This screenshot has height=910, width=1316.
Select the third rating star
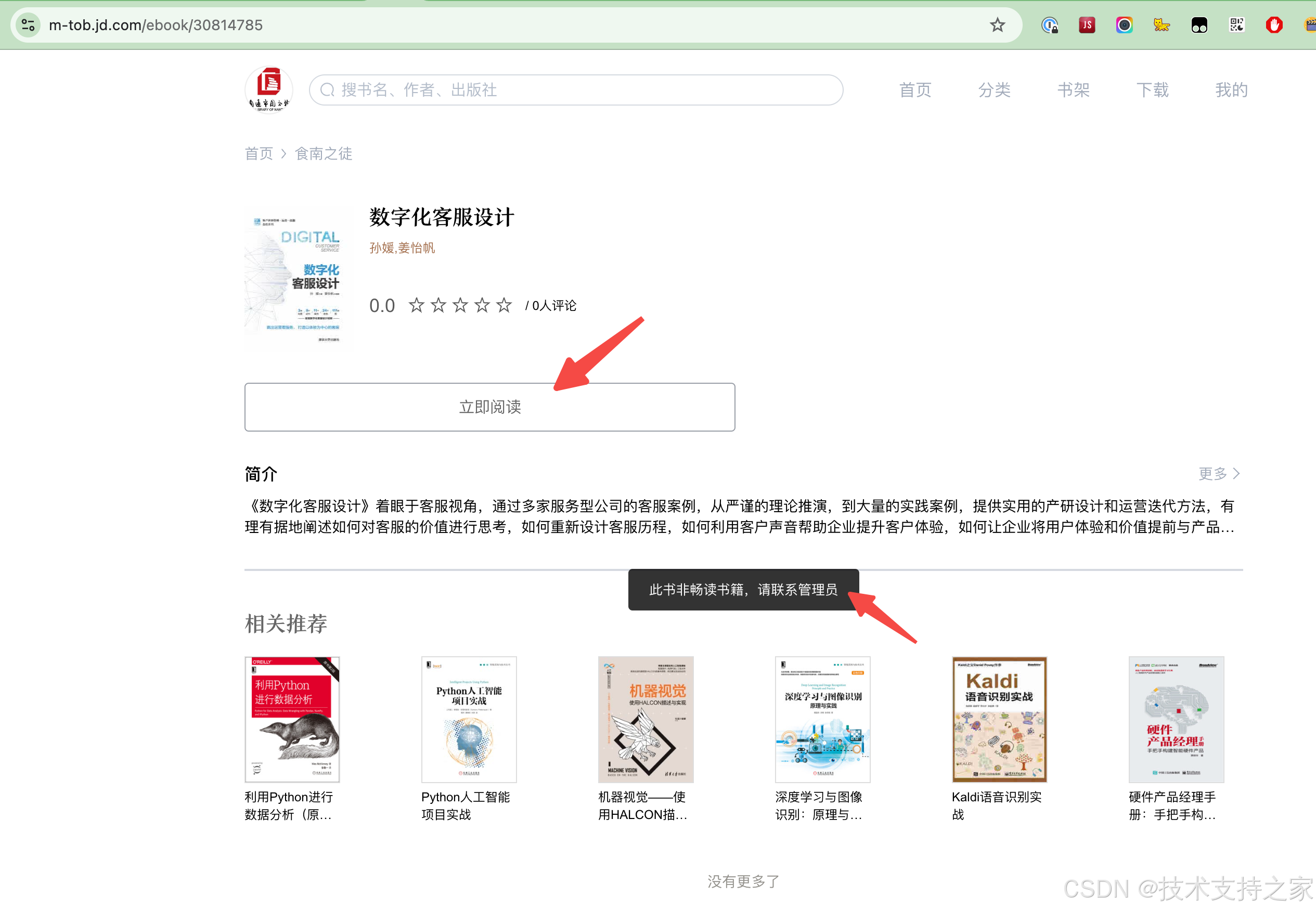click(460, 306)
